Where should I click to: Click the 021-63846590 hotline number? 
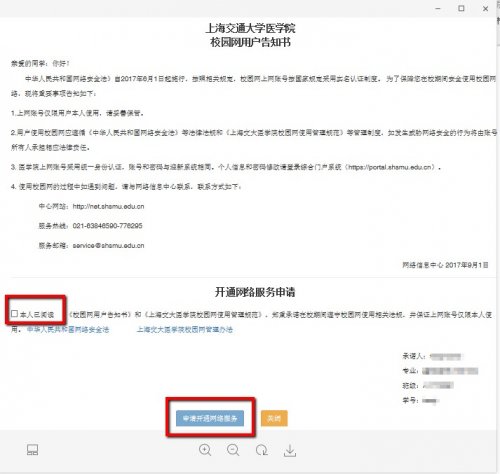coord(107,226)
